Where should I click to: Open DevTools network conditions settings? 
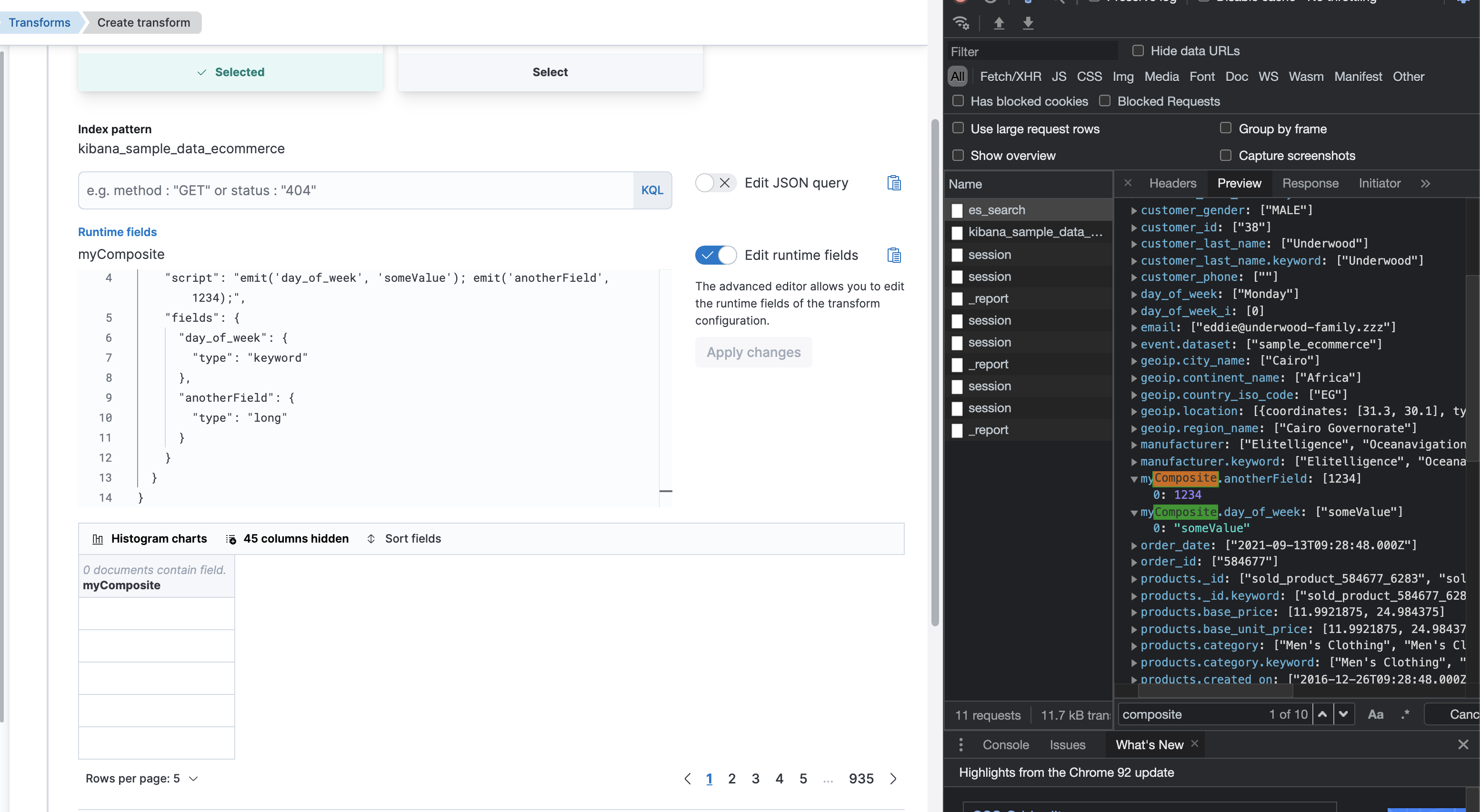[961, 23]
